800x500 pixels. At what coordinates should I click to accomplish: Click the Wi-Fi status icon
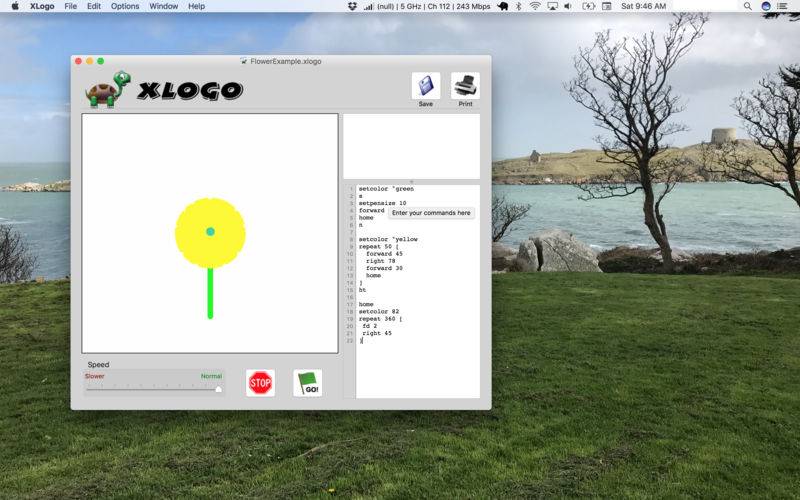tap(535, 6)
